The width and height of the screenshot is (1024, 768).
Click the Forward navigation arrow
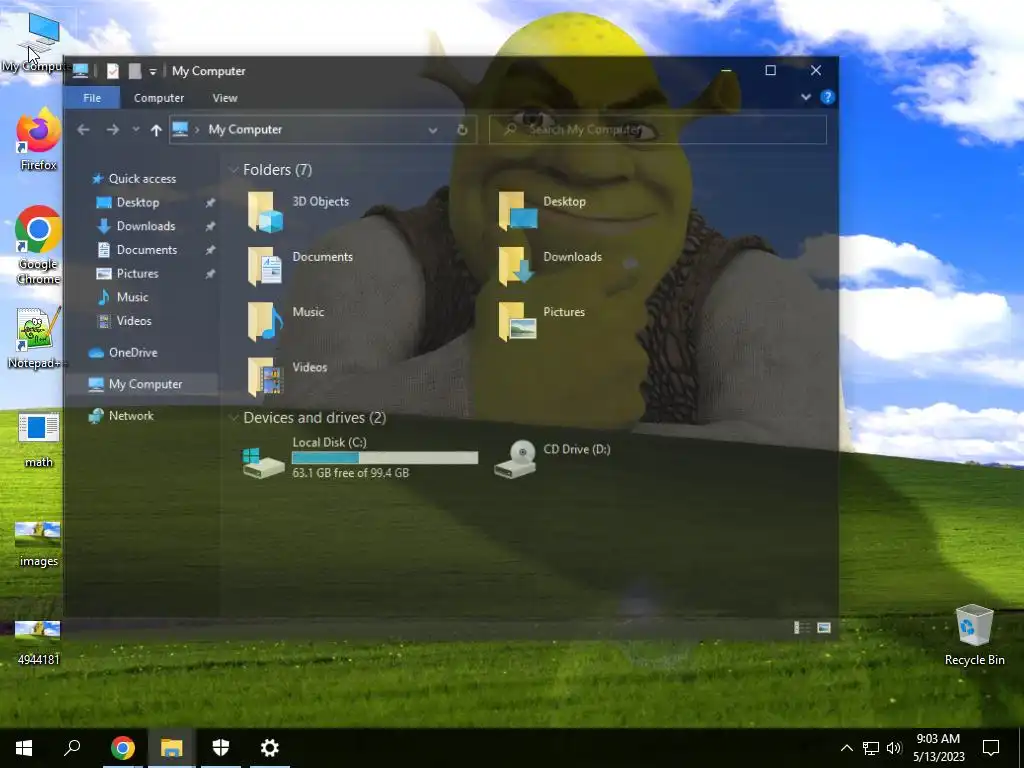coord(112,130)
